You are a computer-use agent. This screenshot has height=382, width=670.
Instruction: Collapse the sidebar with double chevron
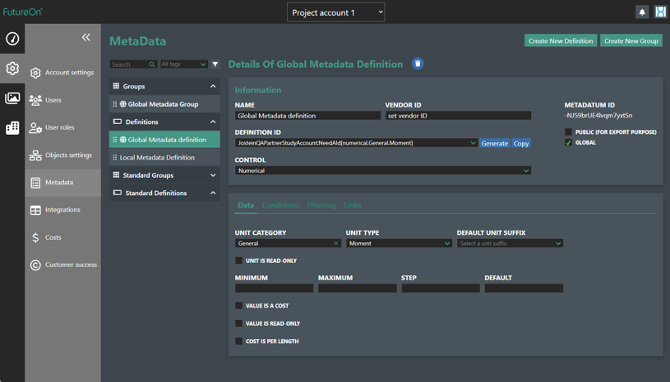pyautogui.click(x=86, y=37)
